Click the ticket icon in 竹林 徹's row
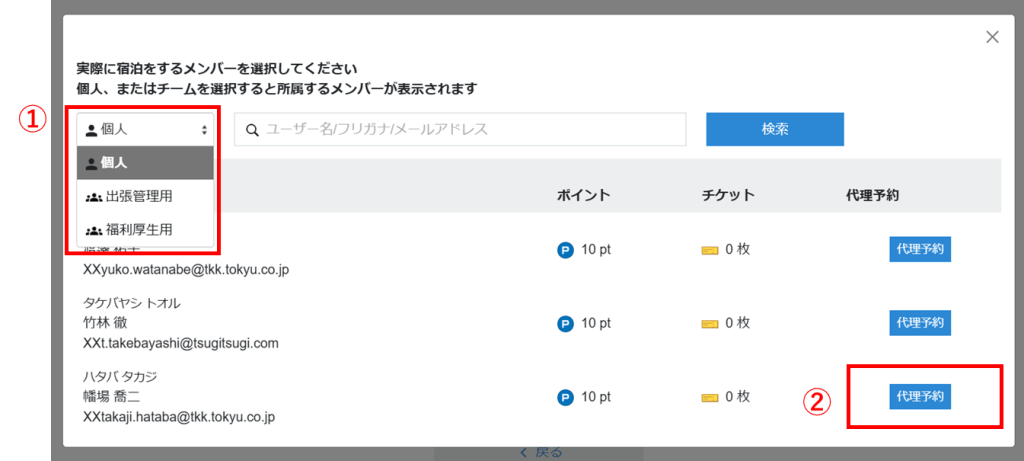The height and width of the screenshot is (461, 1024). tap(710, 323)
